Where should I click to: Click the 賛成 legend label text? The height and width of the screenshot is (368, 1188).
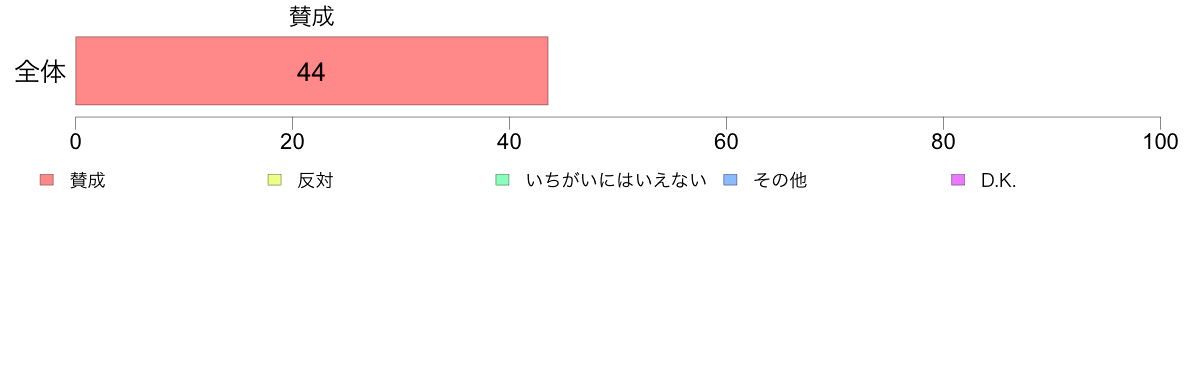point(88,181)
